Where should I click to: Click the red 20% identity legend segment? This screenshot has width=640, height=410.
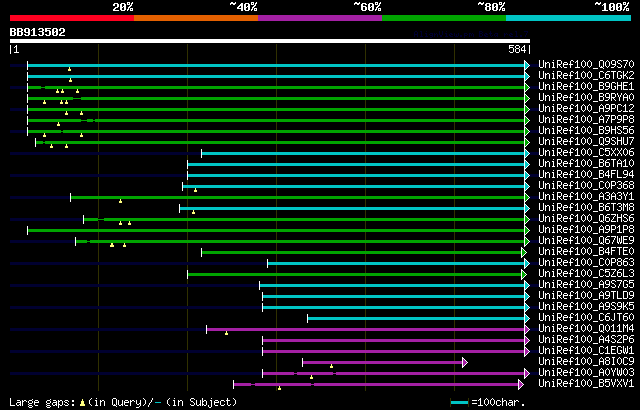(72, 18)
